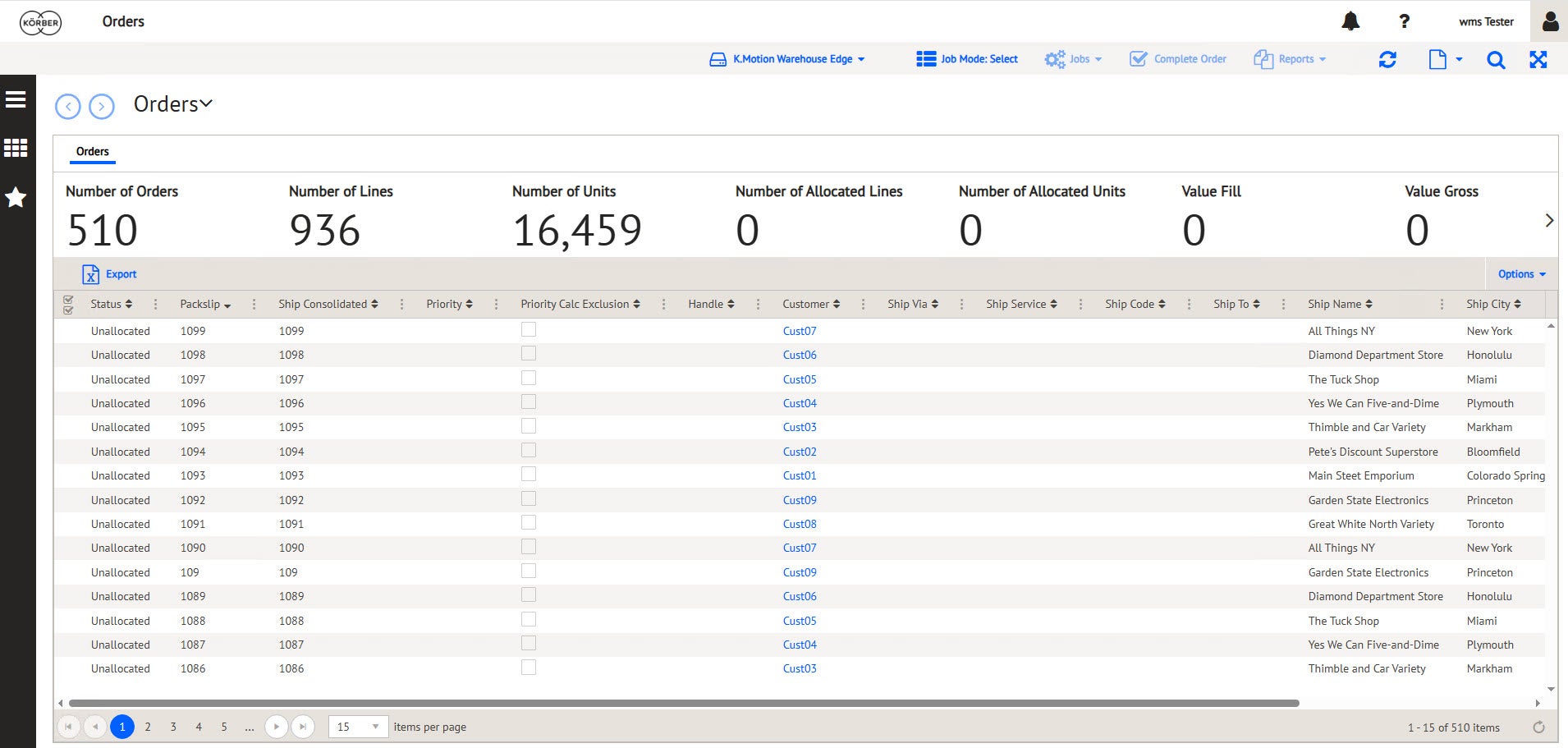Select the Orders tab
The image size is (1568, 748).
(x=93, y=151)
